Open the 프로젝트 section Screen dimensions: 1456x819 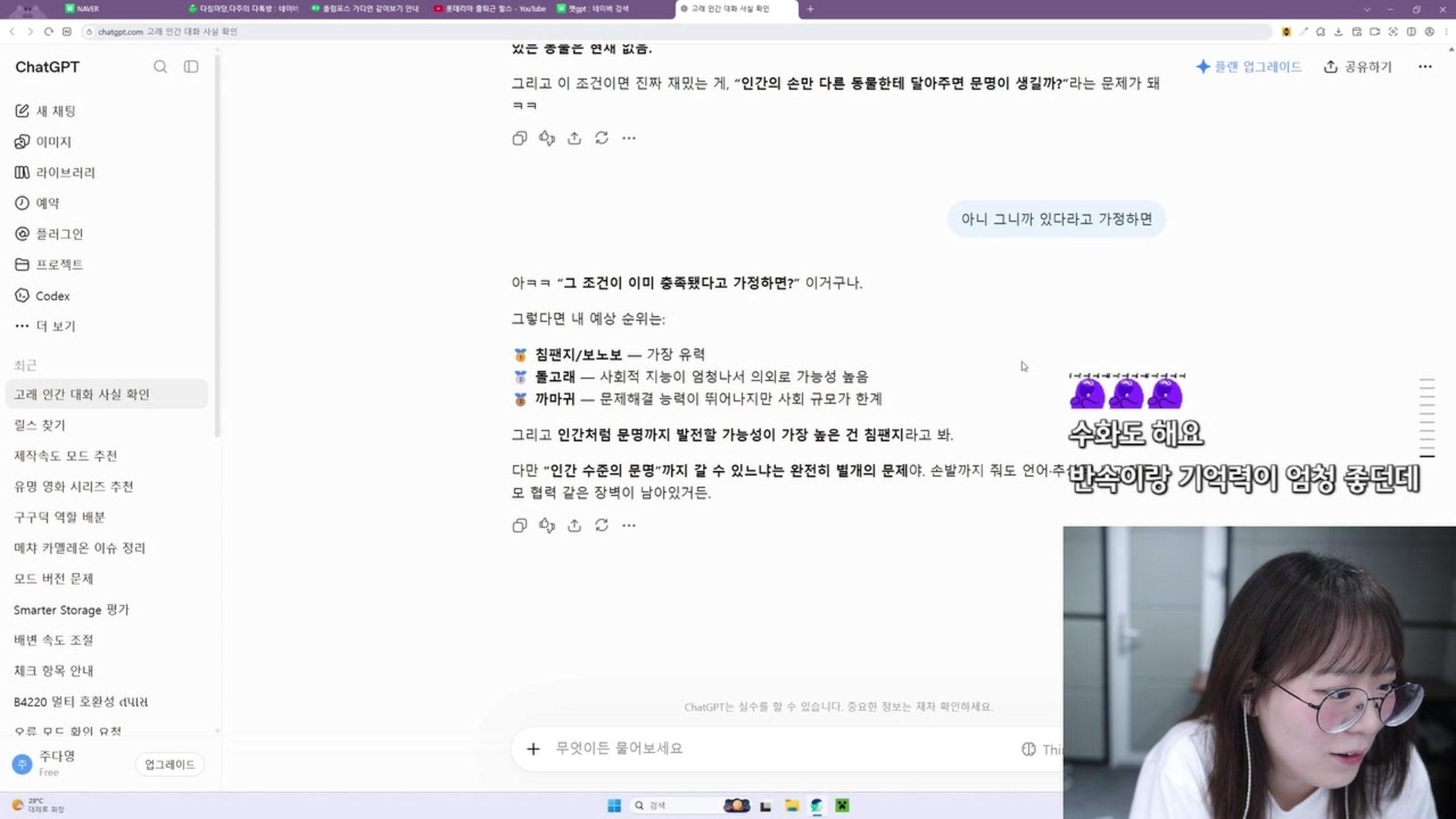[106, 264]
